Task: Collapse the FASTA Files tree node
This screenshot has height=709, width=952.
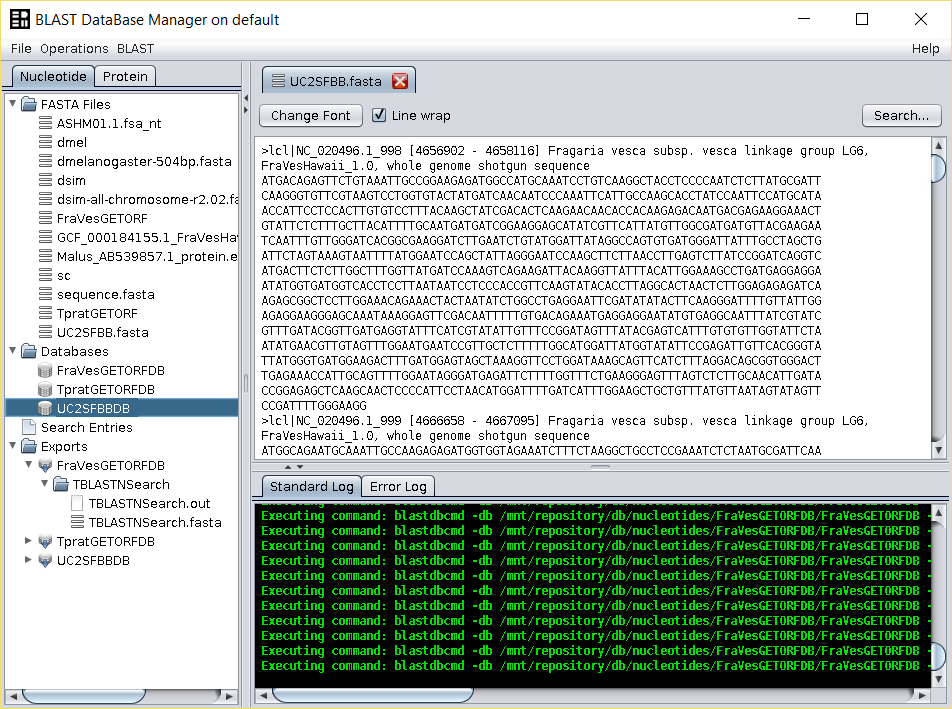Action: tap(12, 104)
